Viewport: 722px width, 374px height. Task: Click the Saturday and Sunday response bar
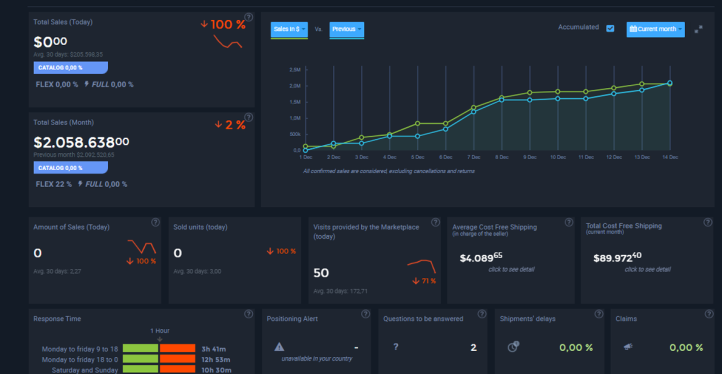(159, 370)
